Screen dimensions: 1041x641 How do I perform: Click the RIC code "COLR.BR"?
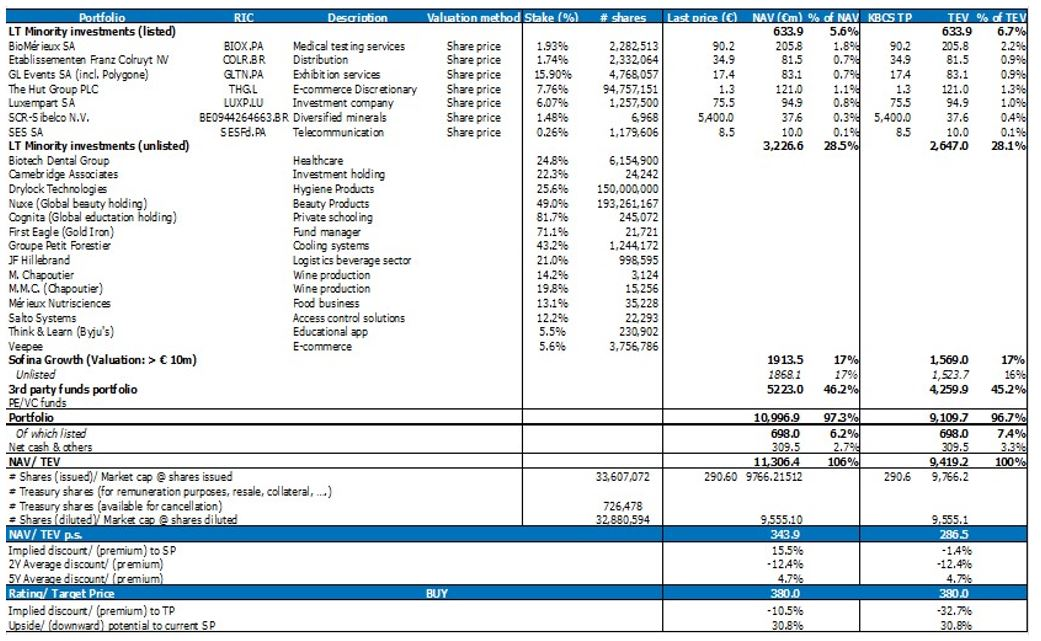click(x=244, y=60)
